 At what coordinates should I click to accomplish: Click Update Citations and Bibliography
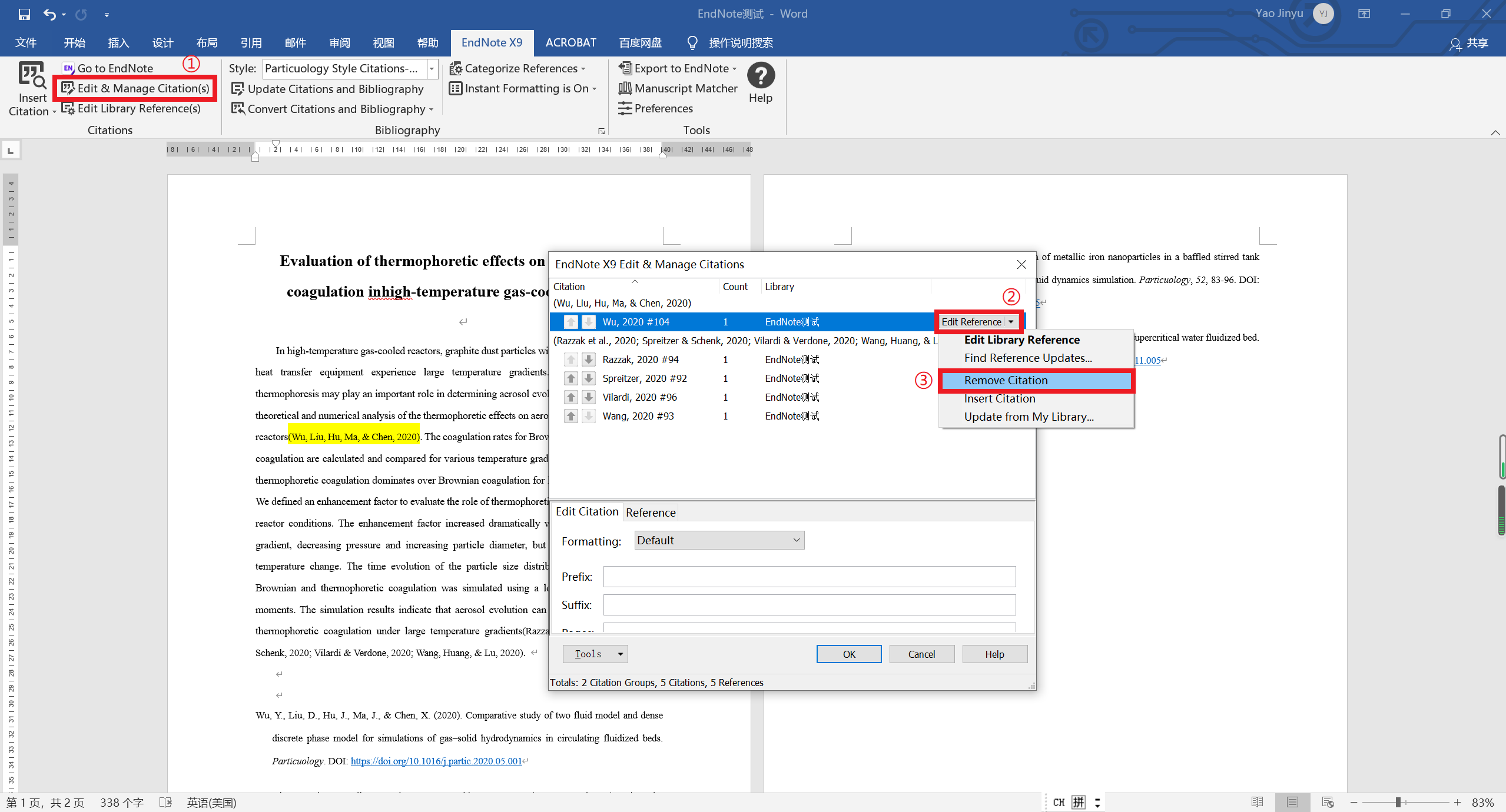pyautogui.click(x=327, y=89)
